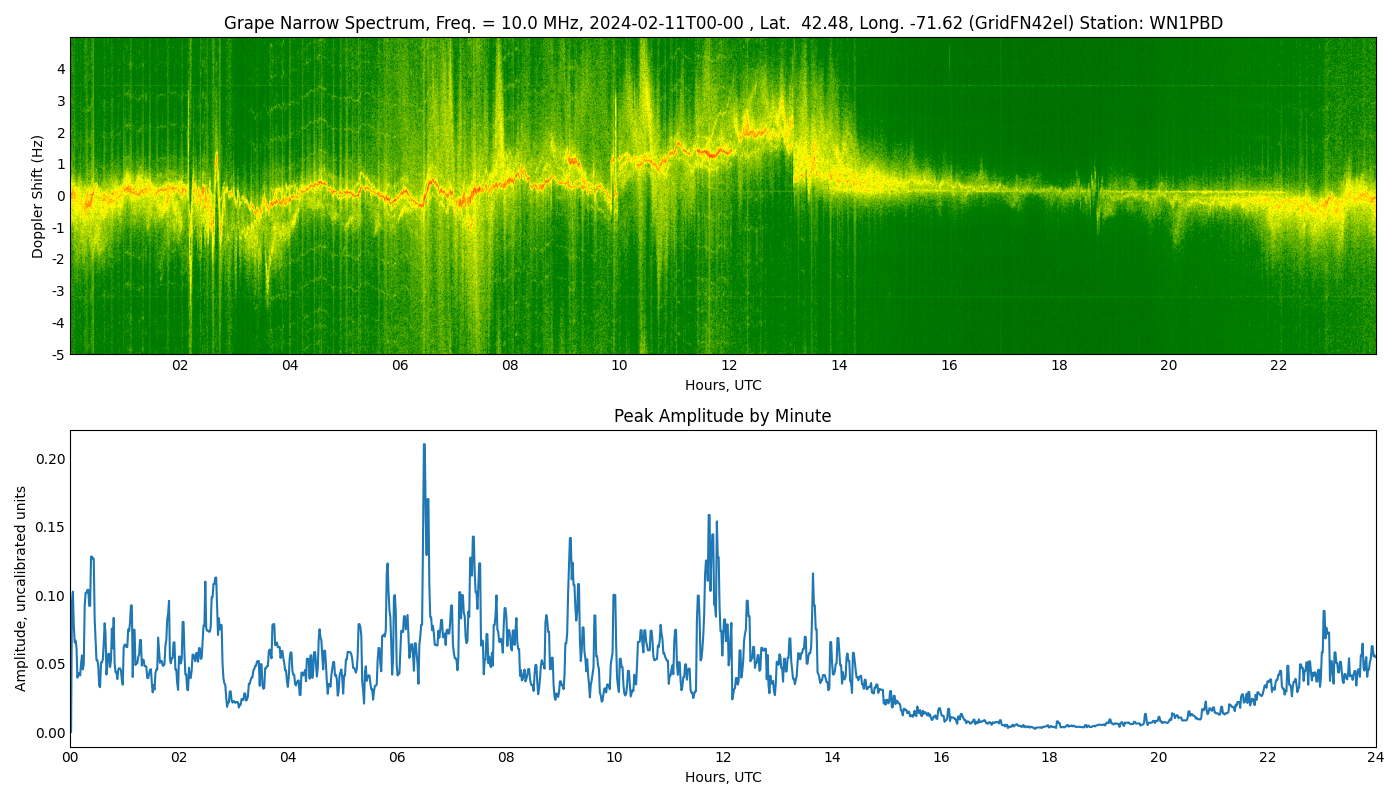Click the Doppler Shift (Hz) axis label

tap(38, 196)
